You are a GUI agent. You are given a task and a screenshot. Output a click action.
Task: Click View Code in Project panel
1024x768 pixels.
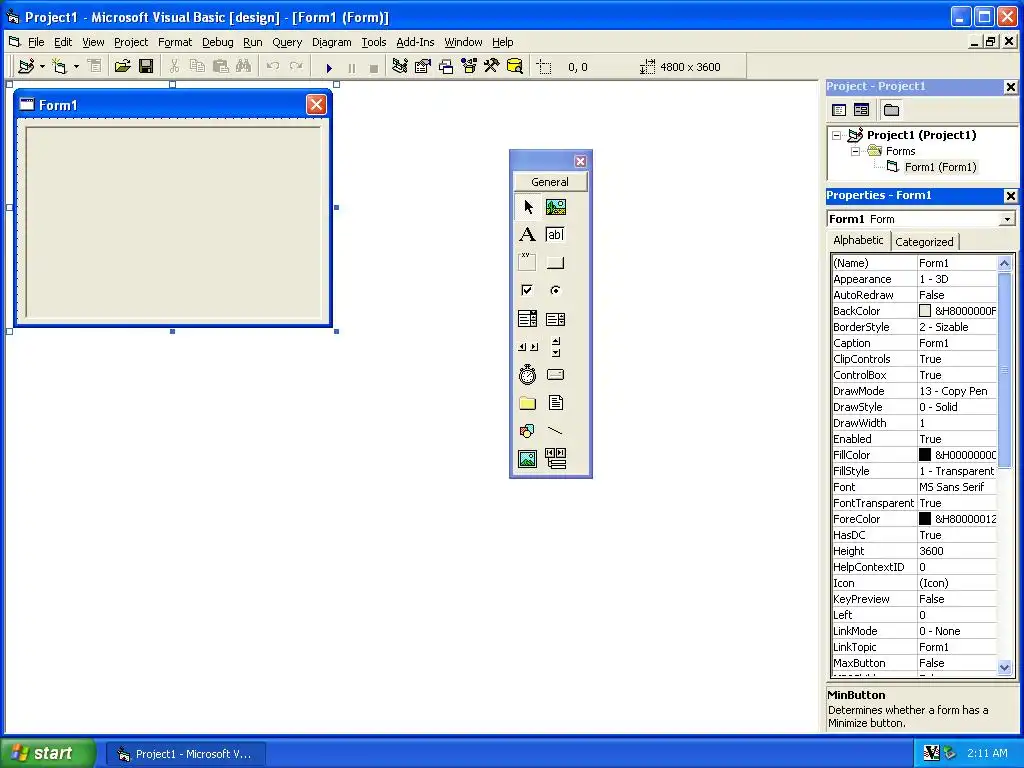point(839,110)
